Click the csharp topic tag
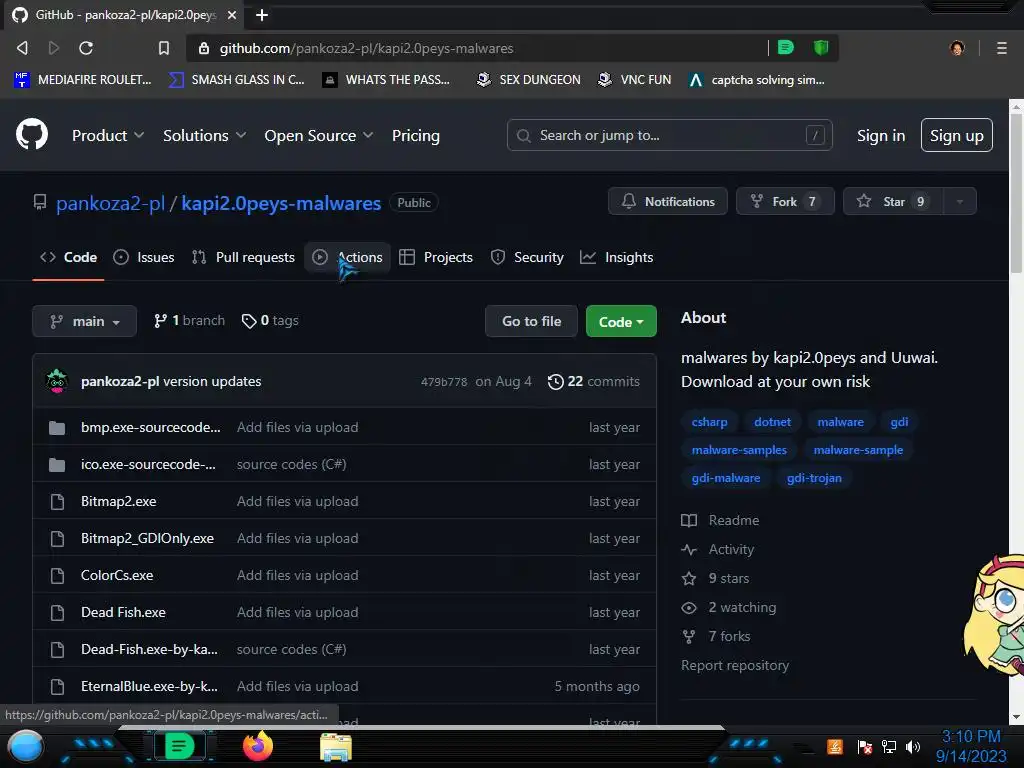 [x=709, y=422]
